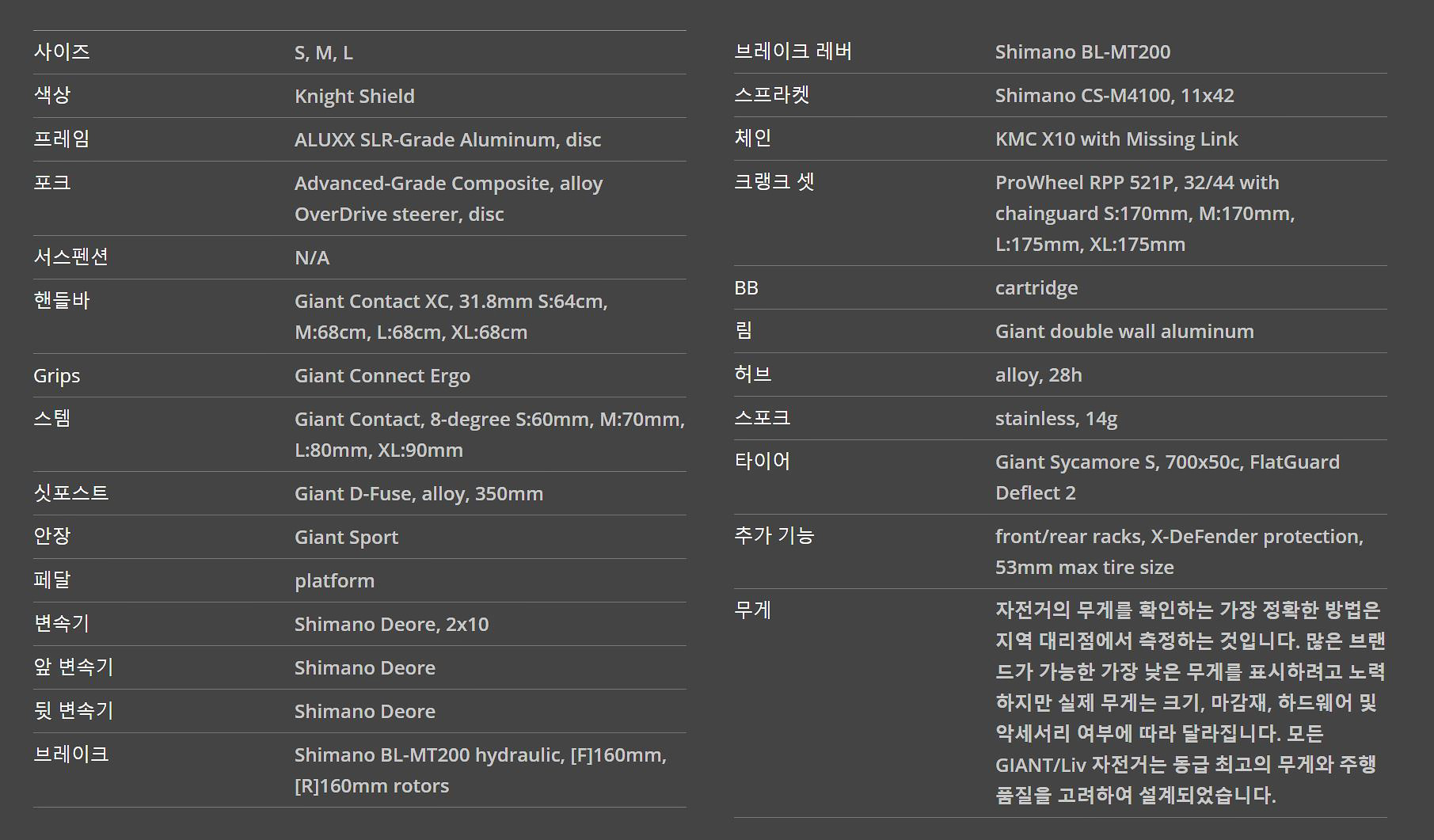Click the '무게' weight label
This screenshot has height=840, width=1434.
coord(752,610)
